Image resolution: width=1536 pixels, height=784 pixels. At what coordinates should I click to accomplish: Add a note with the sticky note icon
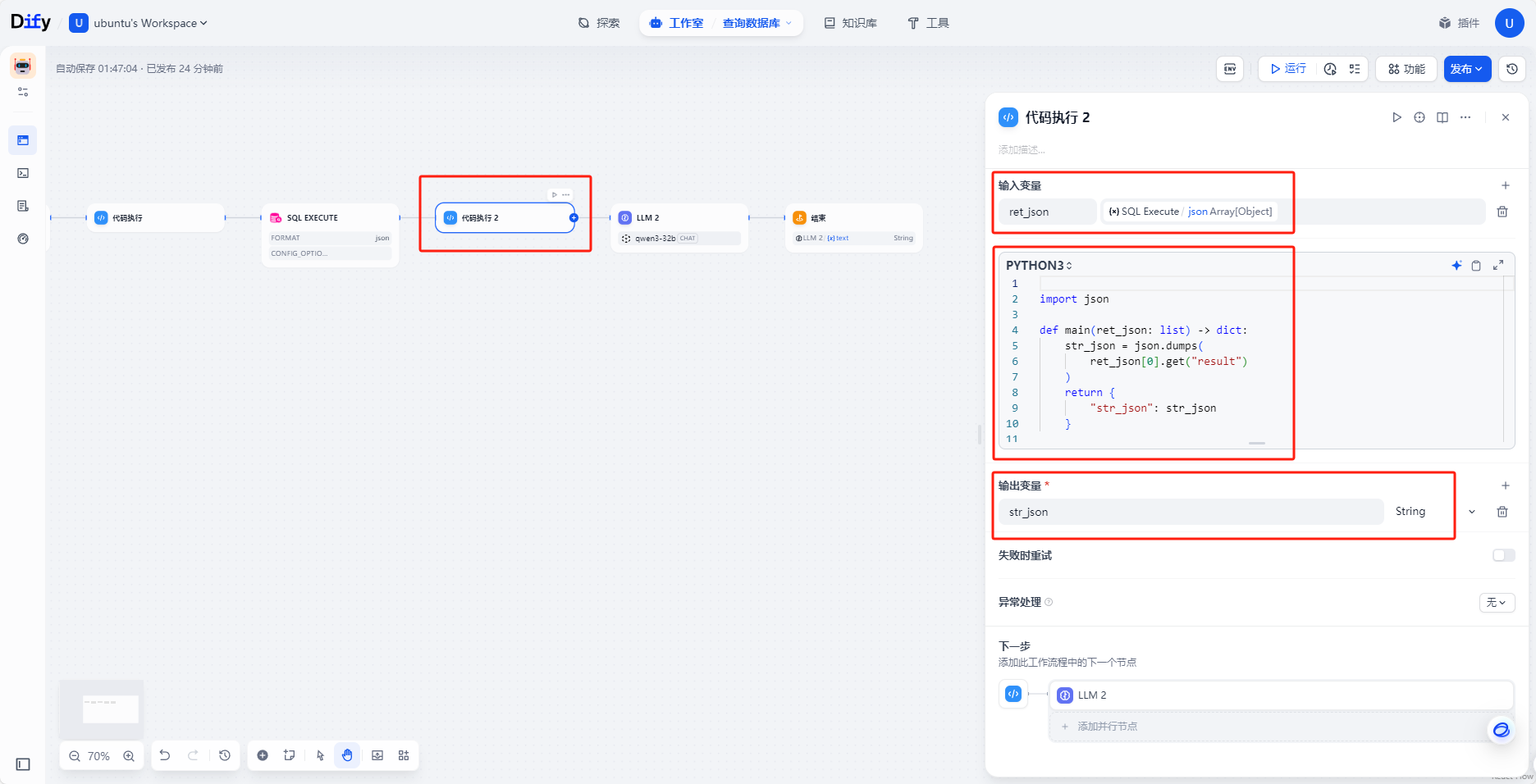point(289,755)
